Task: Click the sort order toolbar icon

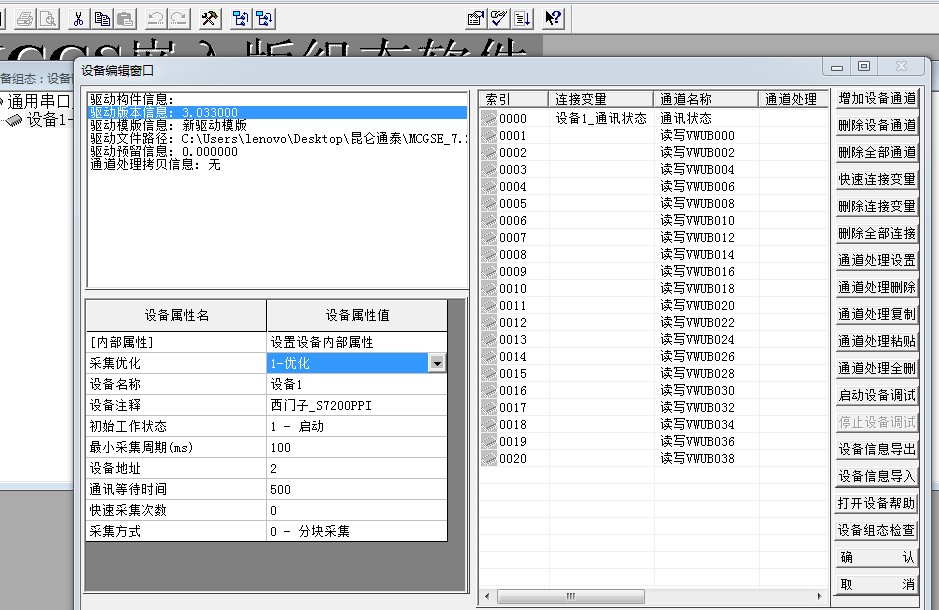Action: (522, 18)
